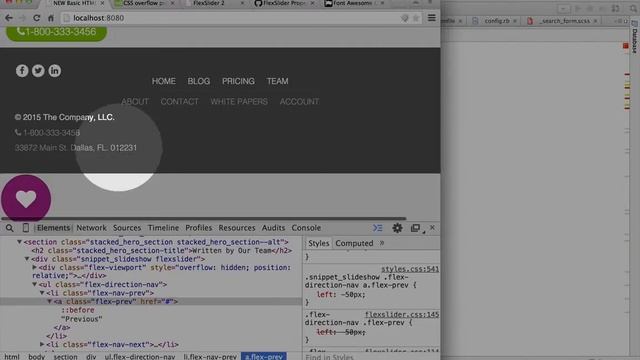Click the PRICING footer link

[238, 81]
